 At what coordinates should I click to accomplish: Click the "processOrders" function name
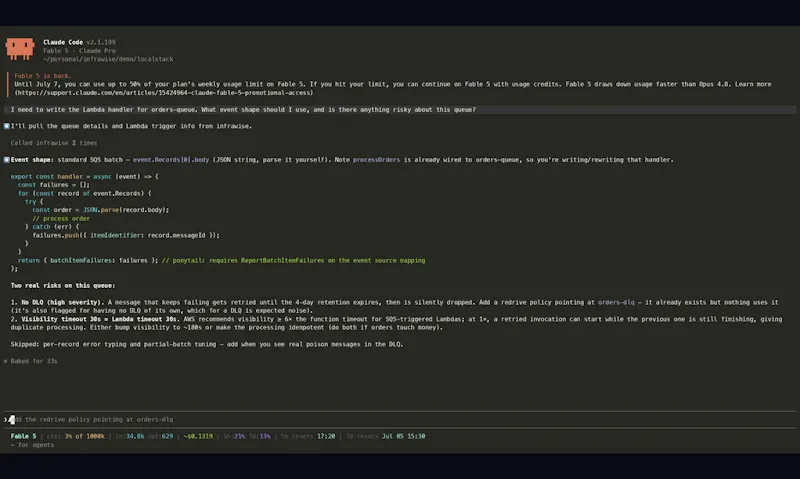click(x=377, y=160)
